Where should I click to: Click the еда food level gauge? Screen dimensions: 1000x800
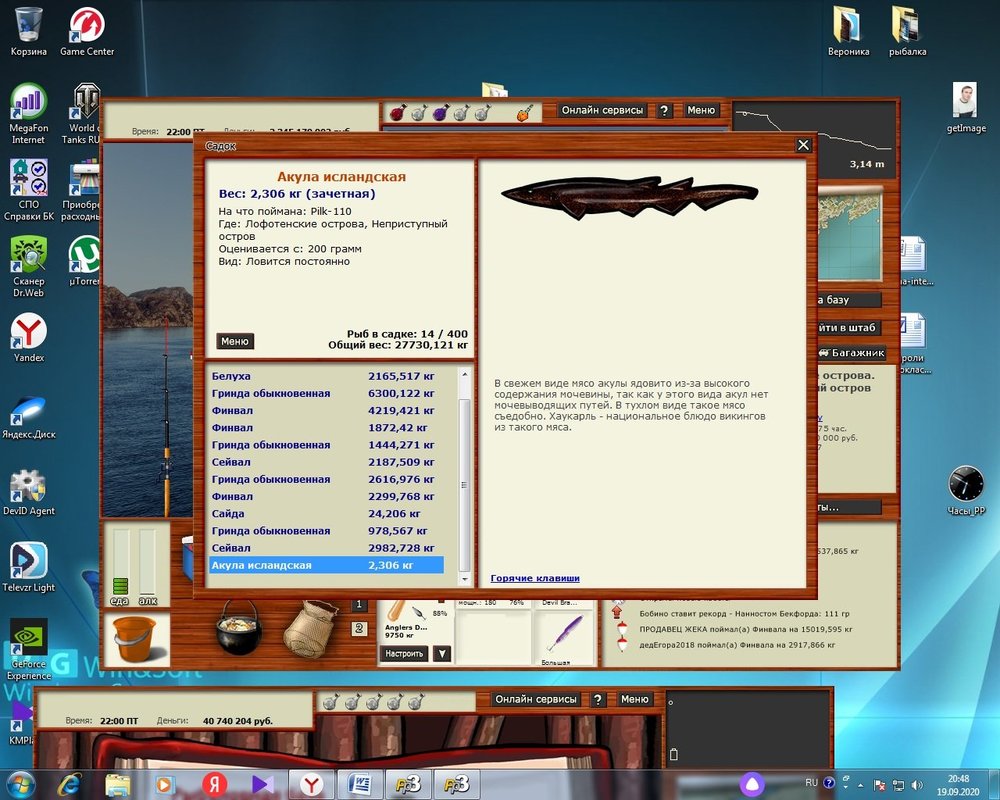point(121,565)
